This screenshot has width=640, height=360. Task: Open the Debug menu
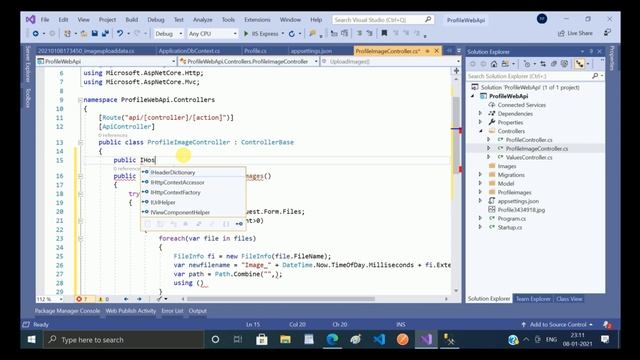coord(156,19)
